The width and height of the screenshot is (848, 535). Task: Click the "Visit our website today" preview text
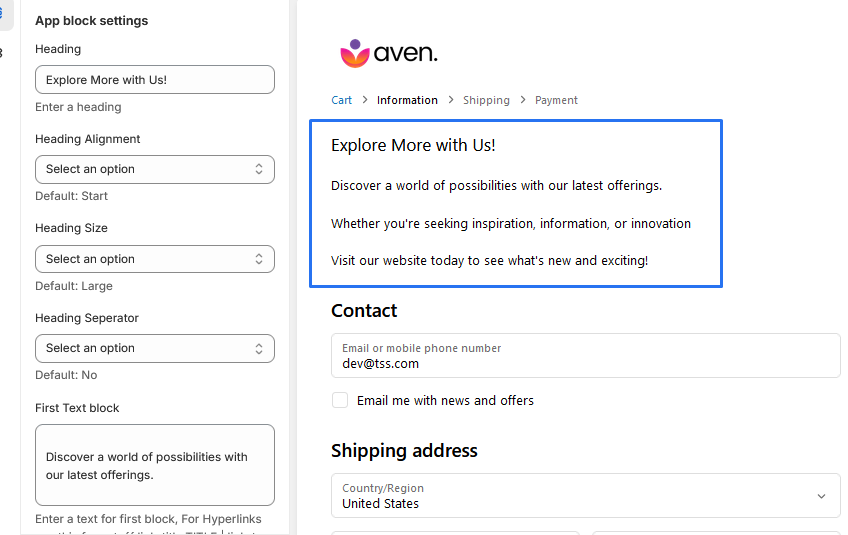tap(489, 261)
